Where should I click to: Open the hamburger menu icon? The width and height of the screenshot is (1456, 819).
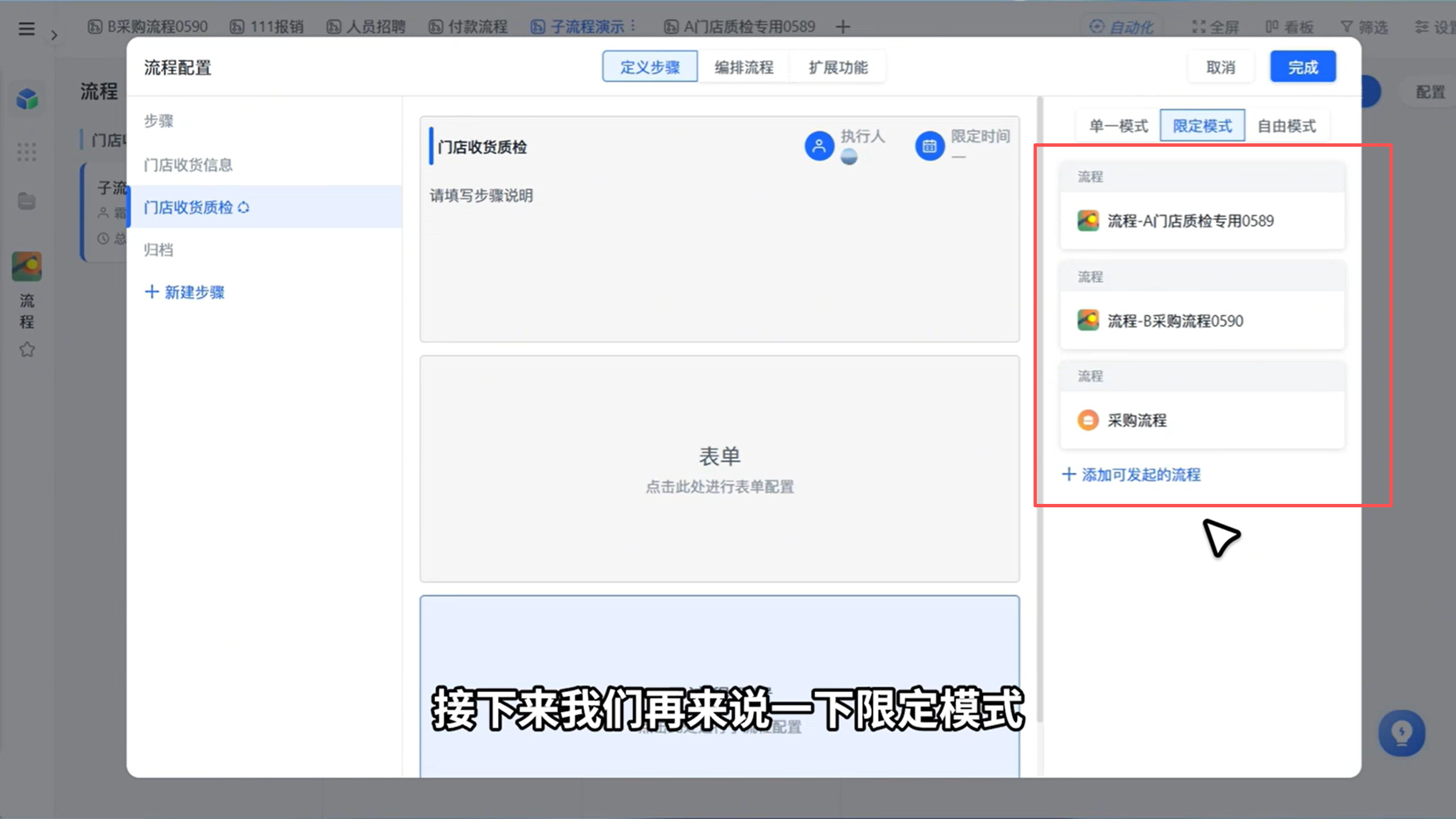[26, 28]
